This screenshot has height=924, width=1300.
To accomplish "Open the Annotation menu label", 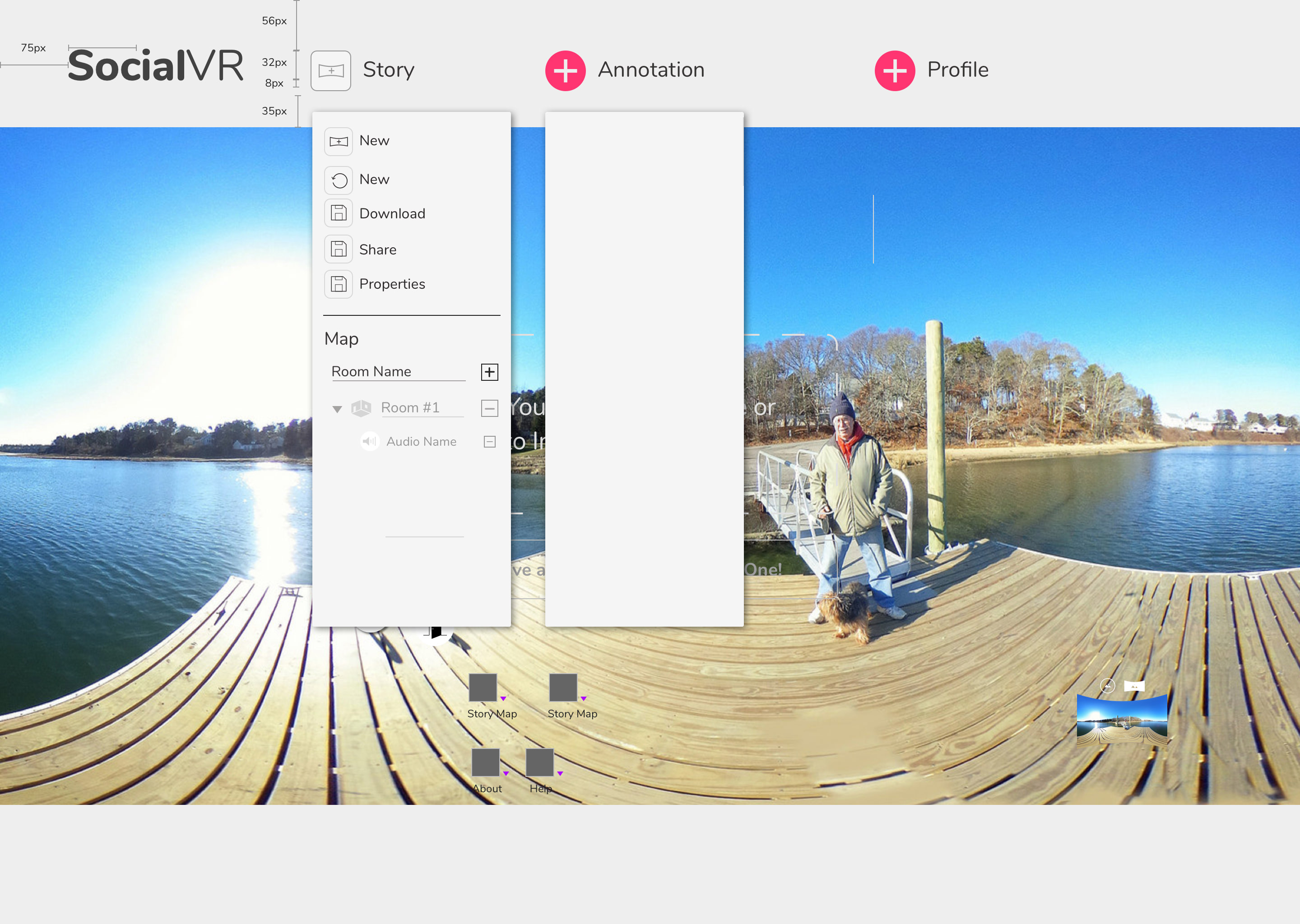I will [x=651, y=70].
